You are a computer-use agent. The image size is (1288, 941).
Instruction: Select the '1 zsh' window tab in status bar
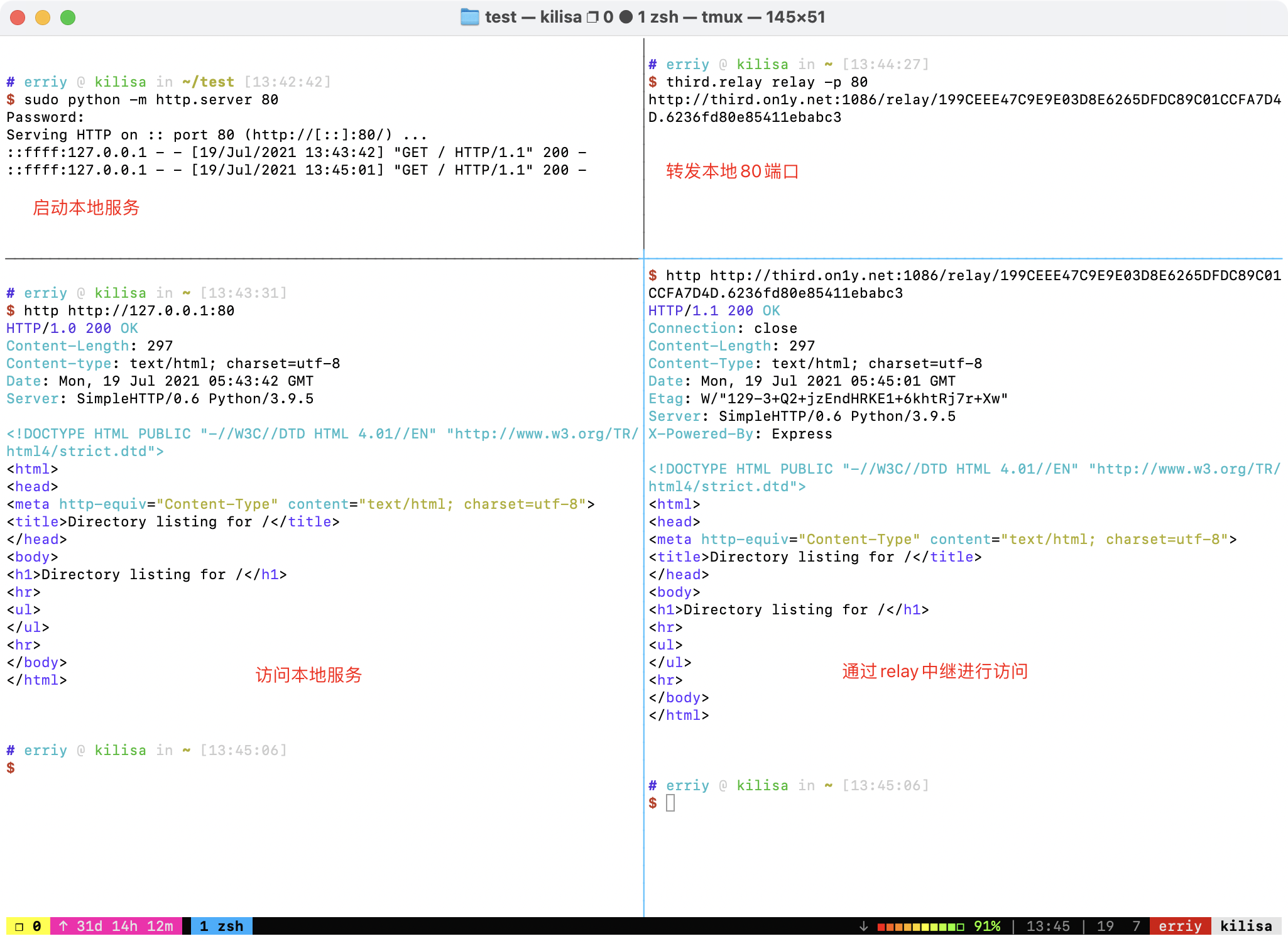pyautogui.click(x=221, y=926)
